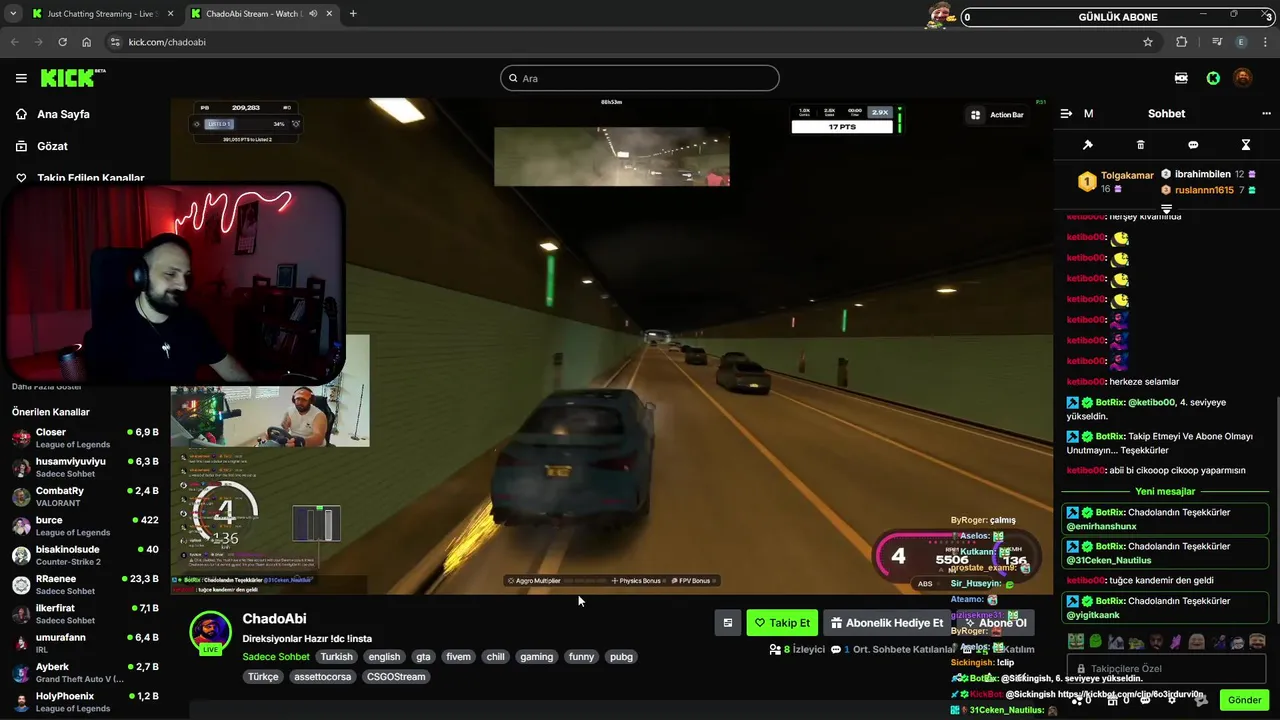The height and width of the screenshot is (720, 1280).
Task: Click the Yeni mesajlar new messages divider
Action: click(x=1165, y=491)
